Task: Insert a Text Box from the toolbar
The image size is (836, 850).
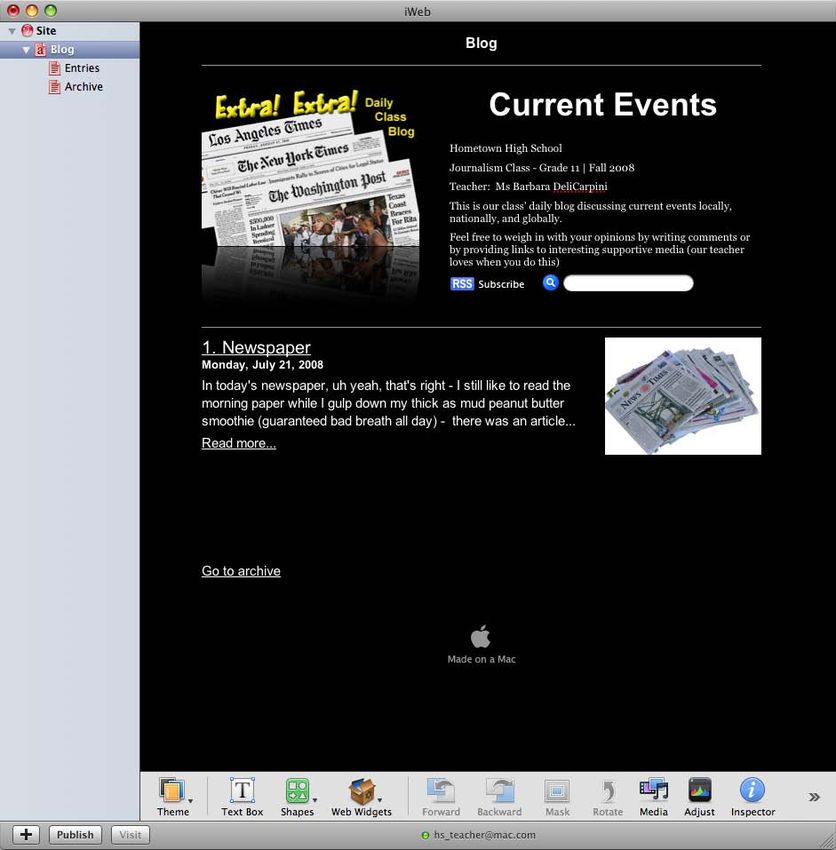Action: (242, 797)
